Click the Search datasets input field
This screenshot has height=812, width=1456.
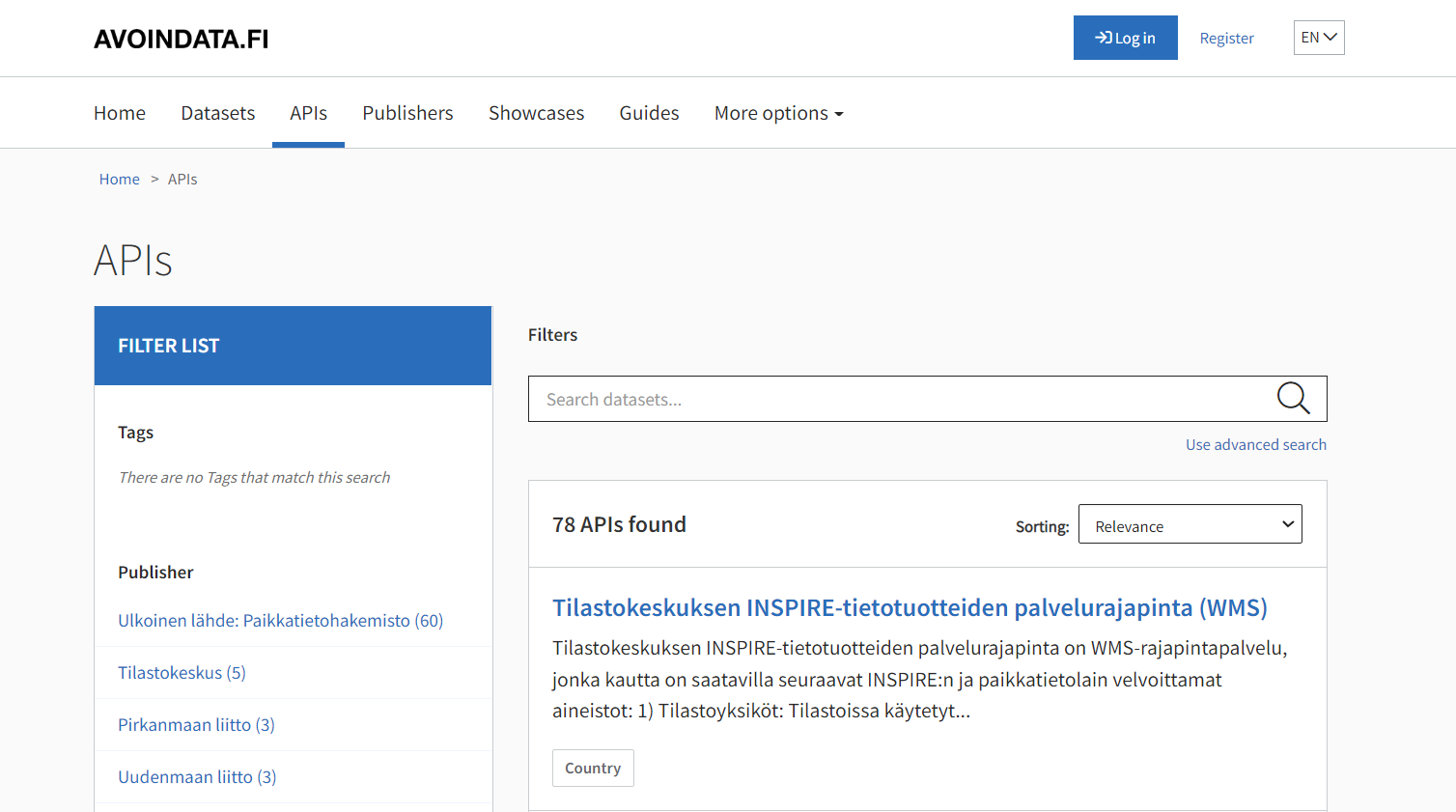(x=869, y=398)
